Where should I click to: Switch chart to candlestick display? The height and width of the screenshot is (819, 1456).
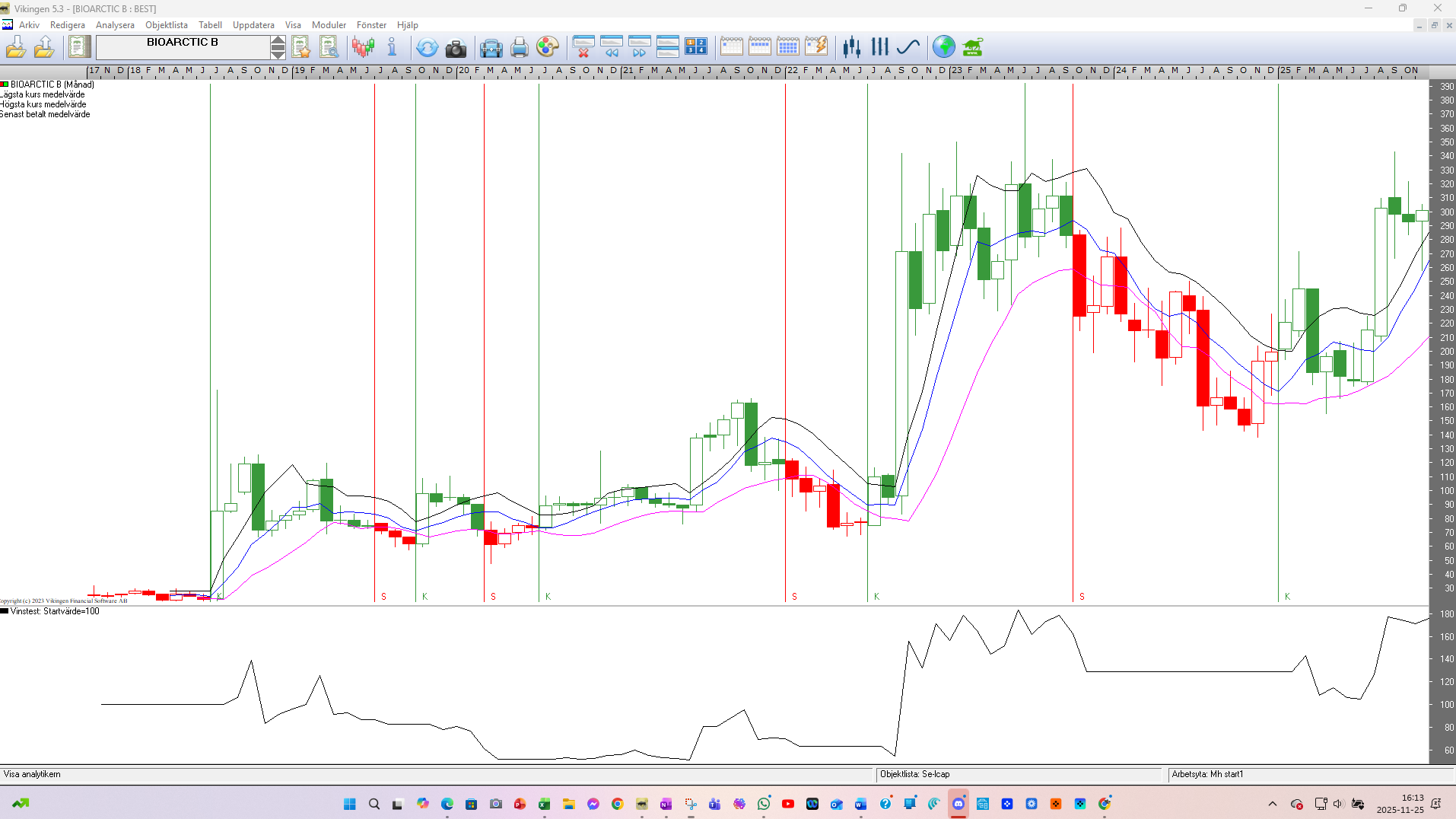(x=851, y=47)
